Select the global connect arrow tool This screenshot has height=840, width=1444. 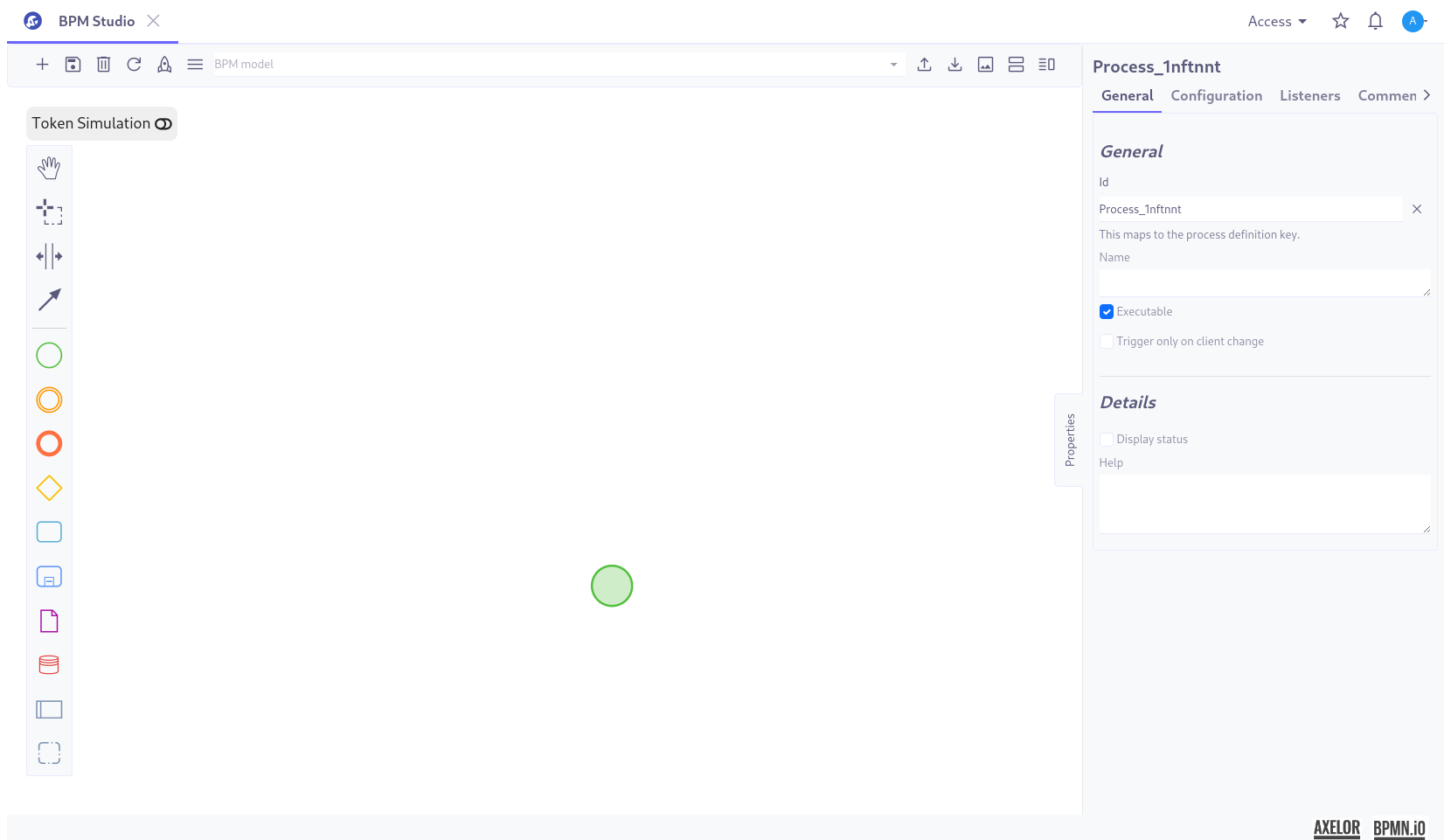point(49,300)
